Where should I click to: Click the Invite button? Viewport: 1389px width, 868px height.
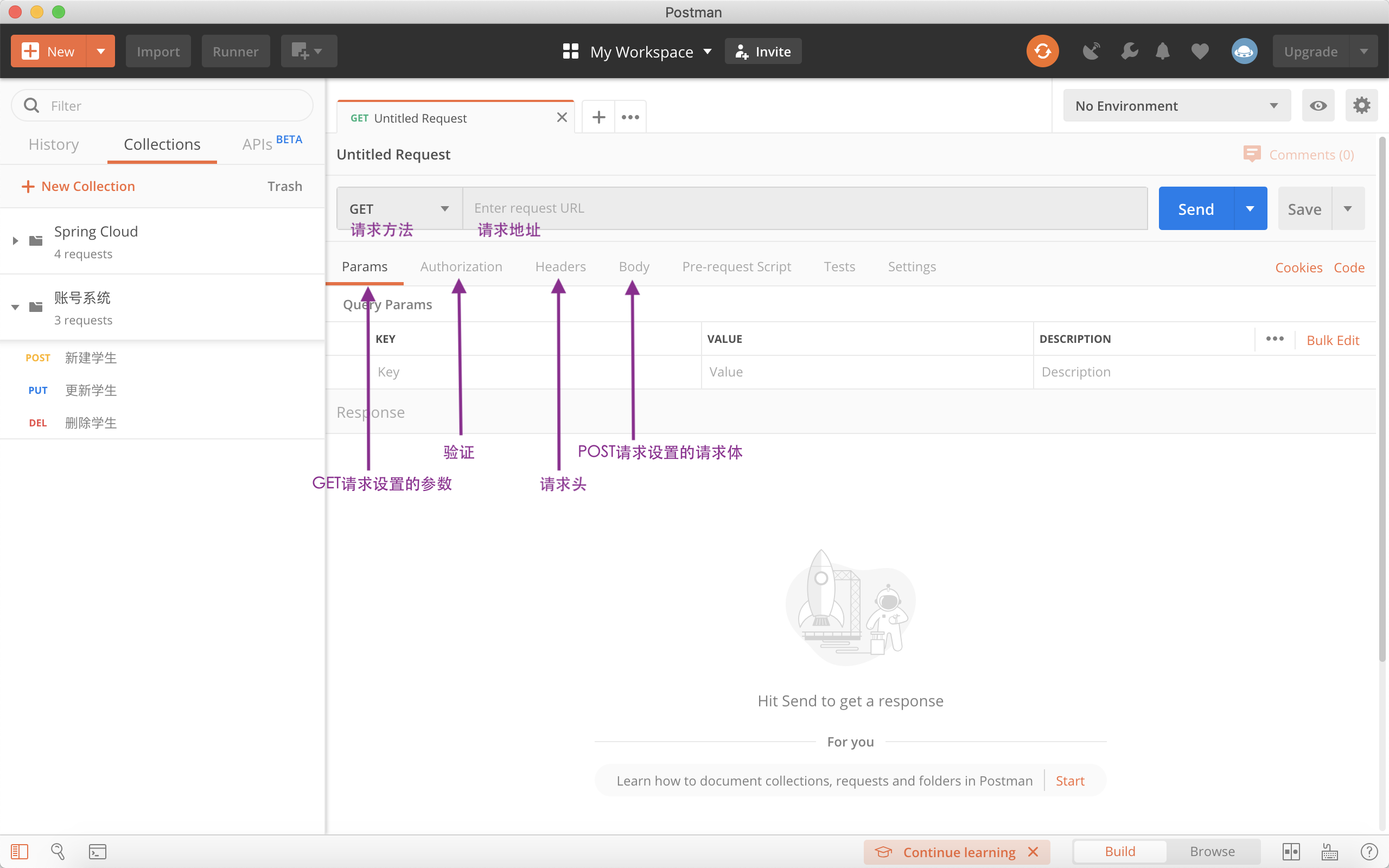(x=763, y=52)
